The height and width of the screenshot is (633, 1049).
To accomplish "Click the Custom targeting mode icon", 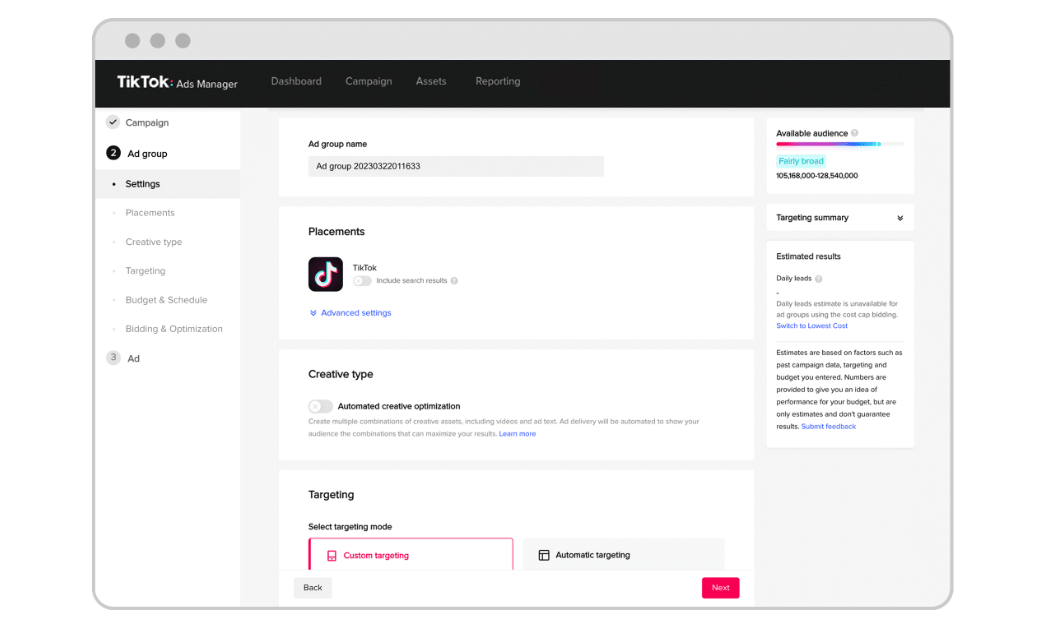I will coord(330,554).
